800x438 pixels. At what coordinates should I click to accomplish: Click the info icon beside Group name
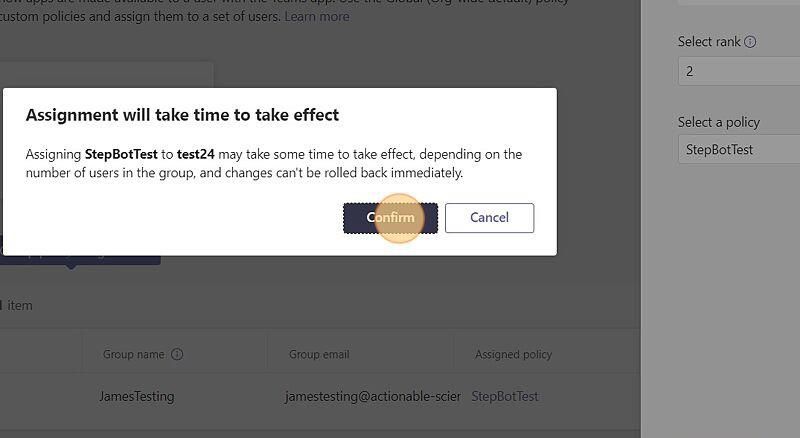coord(177,354)
